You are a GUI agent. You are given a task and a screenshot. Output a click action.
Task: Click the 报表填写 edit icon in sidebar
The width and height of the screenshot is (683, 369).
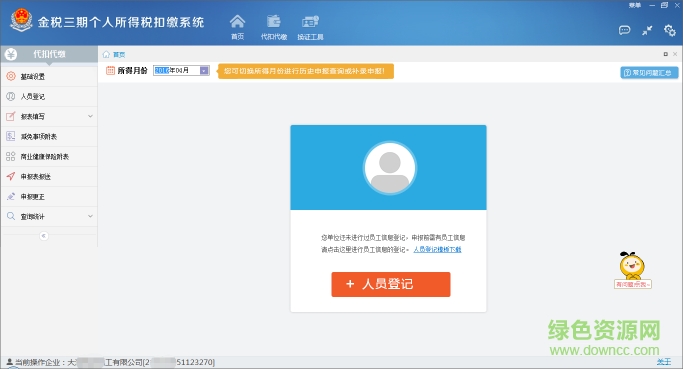coord(11,116)
